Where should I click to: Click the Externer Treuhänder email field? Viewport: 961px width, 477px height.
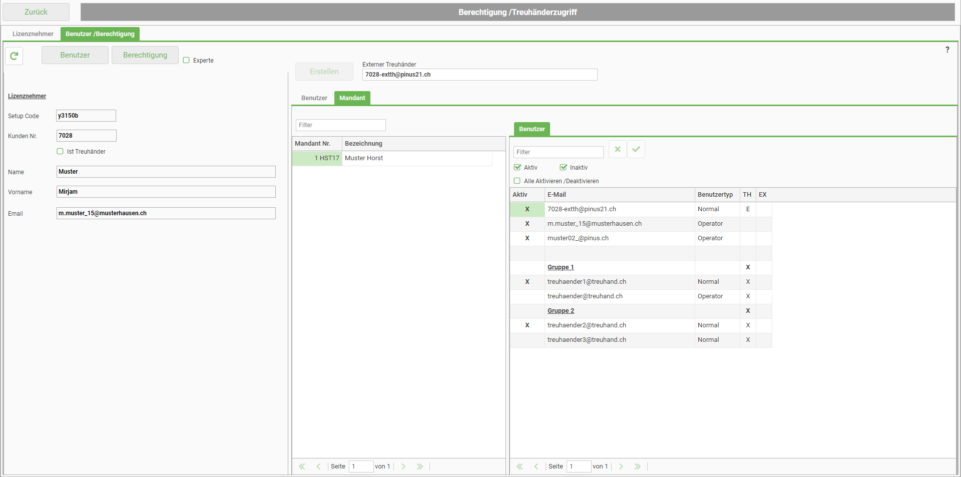[479, 74]
